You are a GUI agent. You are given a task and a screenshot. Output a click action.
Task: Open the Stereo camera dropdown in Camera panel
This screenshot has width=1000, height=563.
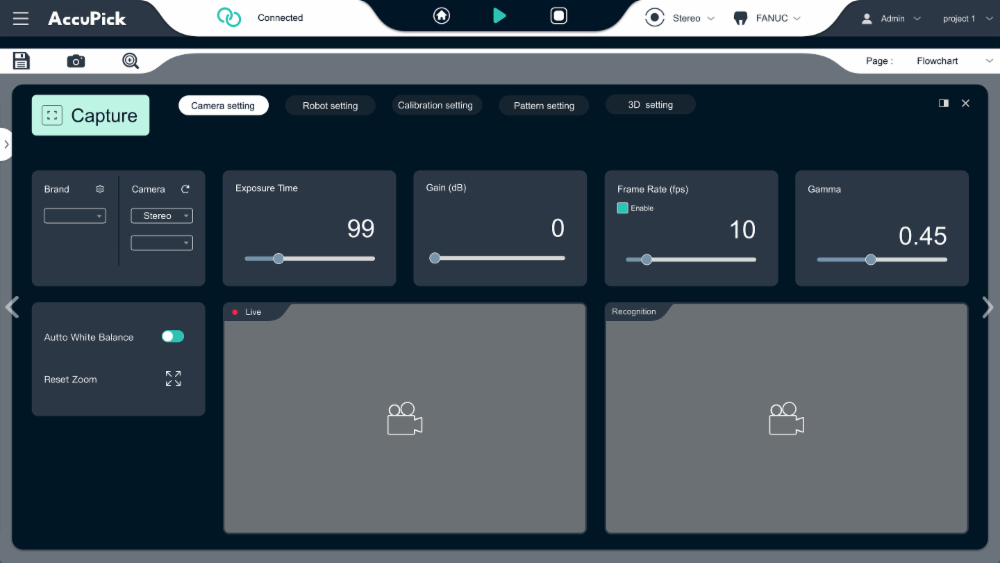[x=161, y=216]
